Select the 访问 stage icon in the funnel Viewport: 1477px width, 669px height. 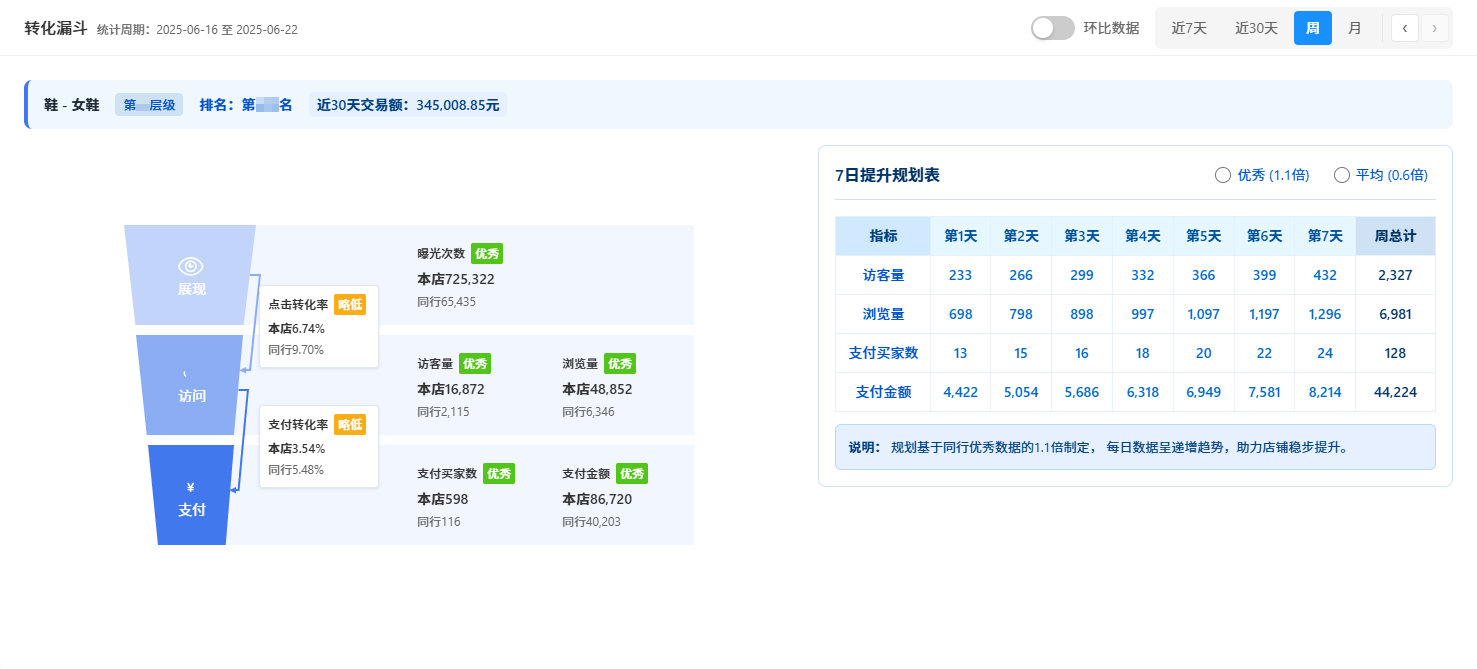[184, 372]
